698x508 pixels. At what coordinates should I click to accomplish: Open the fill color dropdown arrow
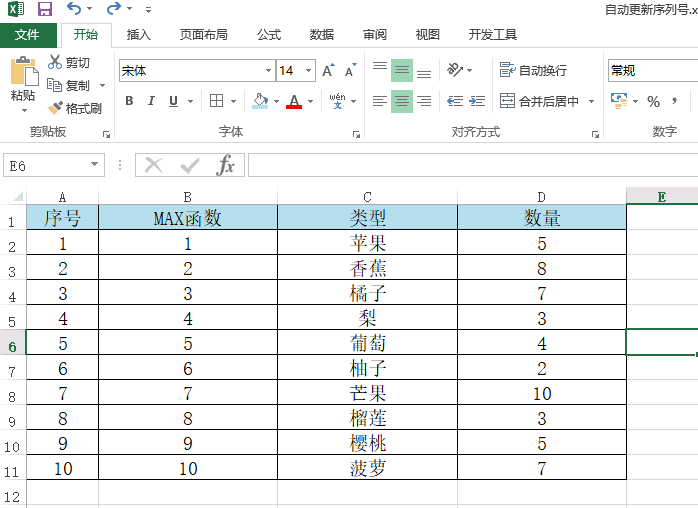point(276,102)
